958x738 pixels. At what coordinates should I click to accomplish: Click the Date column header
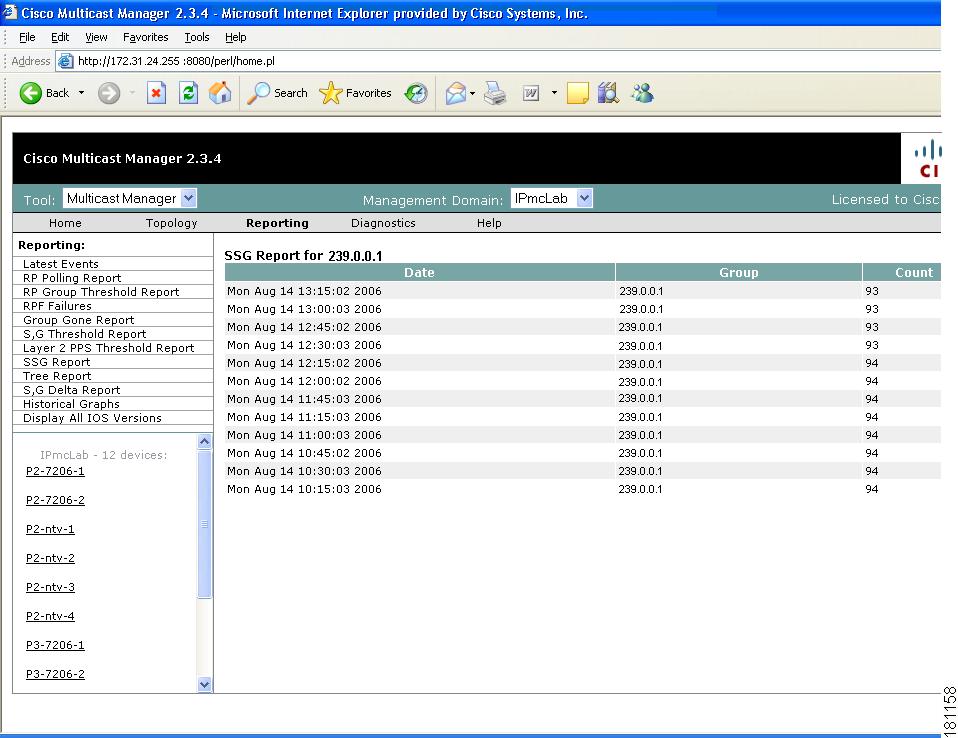coord(420,272)
